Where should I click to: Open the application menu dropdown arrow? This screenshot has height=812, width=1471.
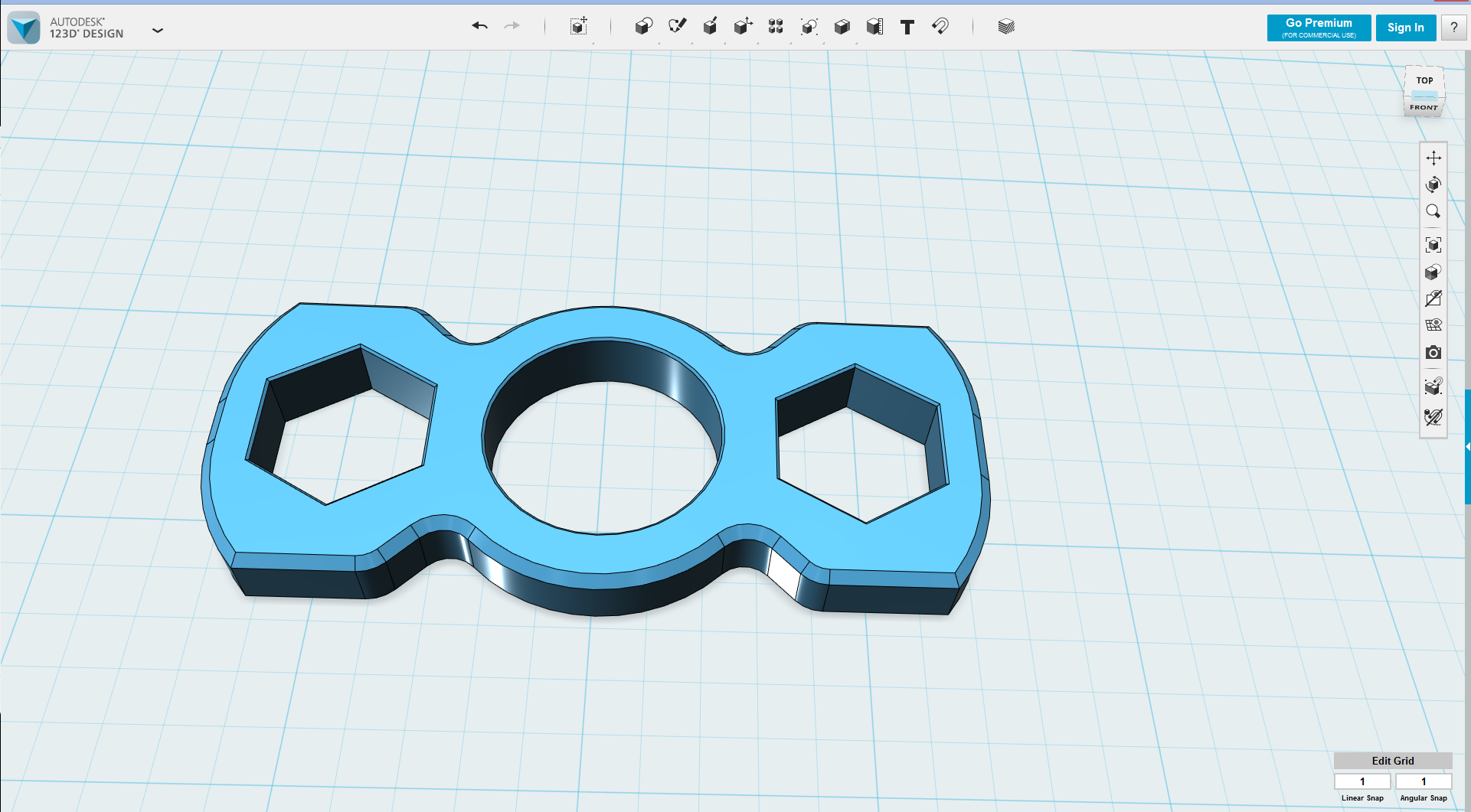(158, 31)
